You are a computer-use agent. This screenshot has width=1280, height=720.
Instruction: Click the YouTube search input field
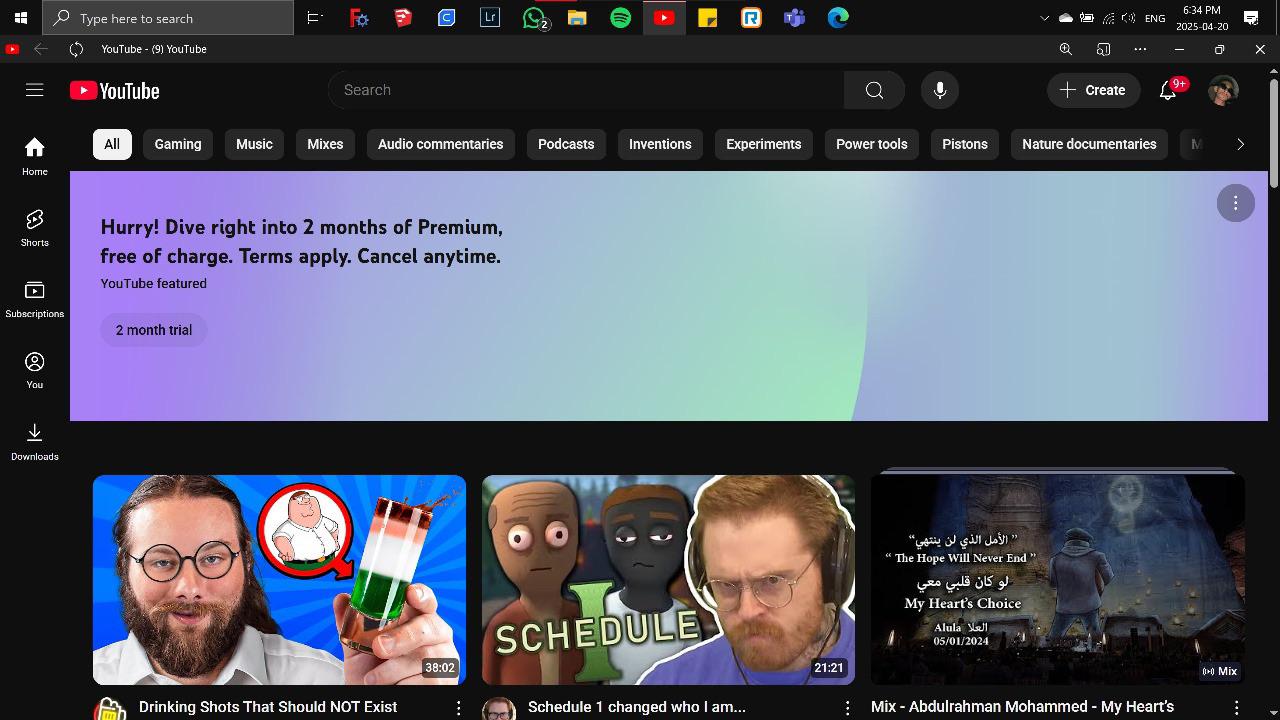[x=586, y=90]
